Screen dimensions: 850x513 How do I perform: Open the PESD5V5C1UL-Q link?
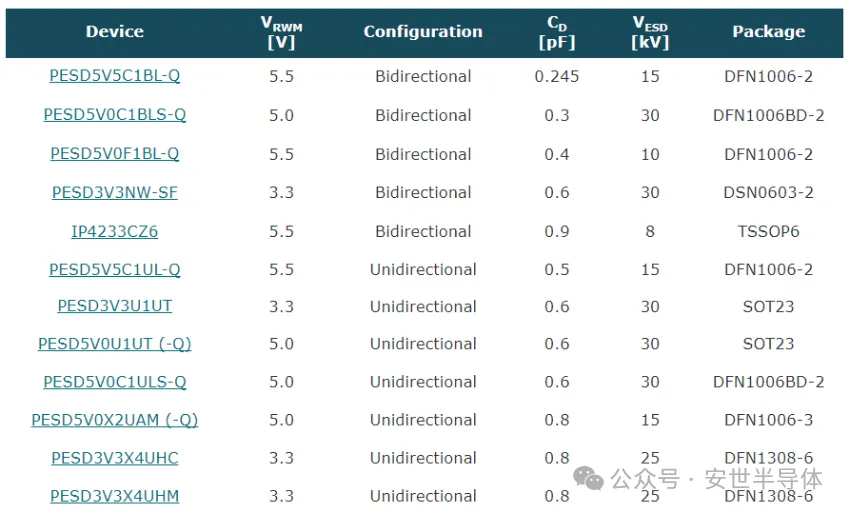115,269
